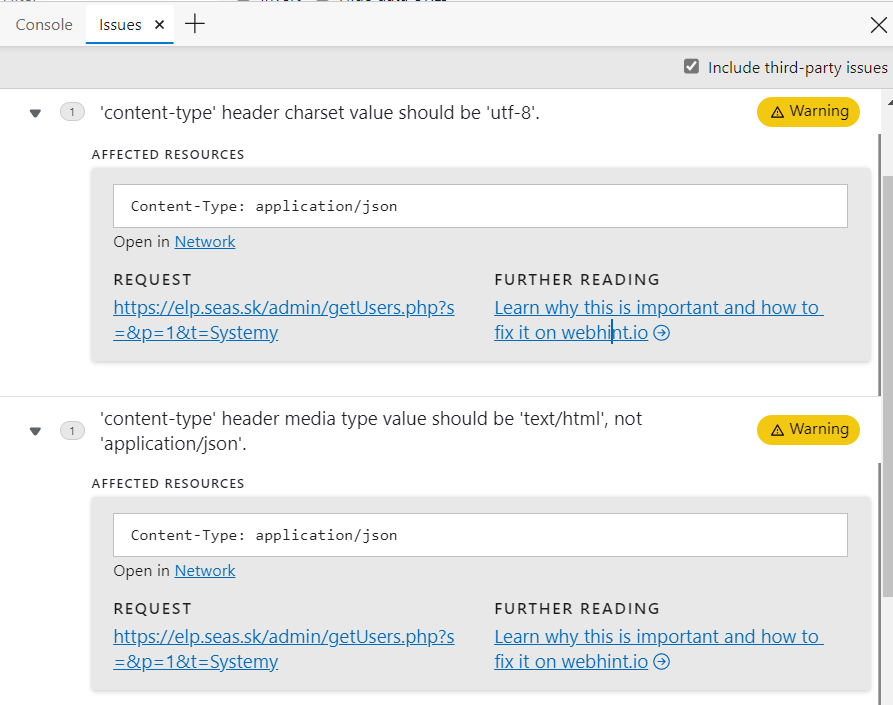This screenshot has height=705, width=893.
Task: Collapse the media type text/html issue
Action: (35, 431)
